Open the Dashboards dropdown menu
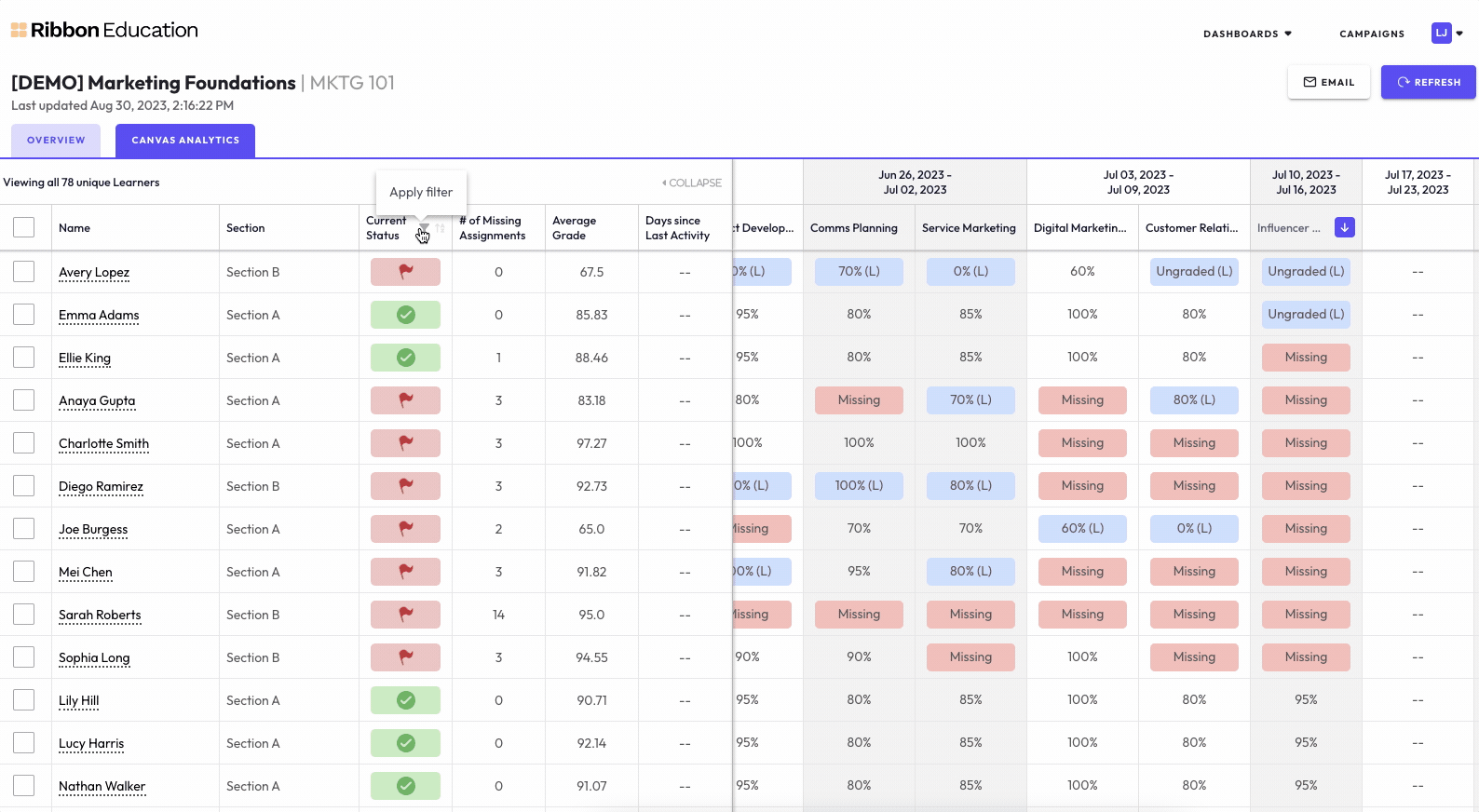The width and height of the screenshot is (1479, 812). pyautogui.click(x=1247, y=34)
